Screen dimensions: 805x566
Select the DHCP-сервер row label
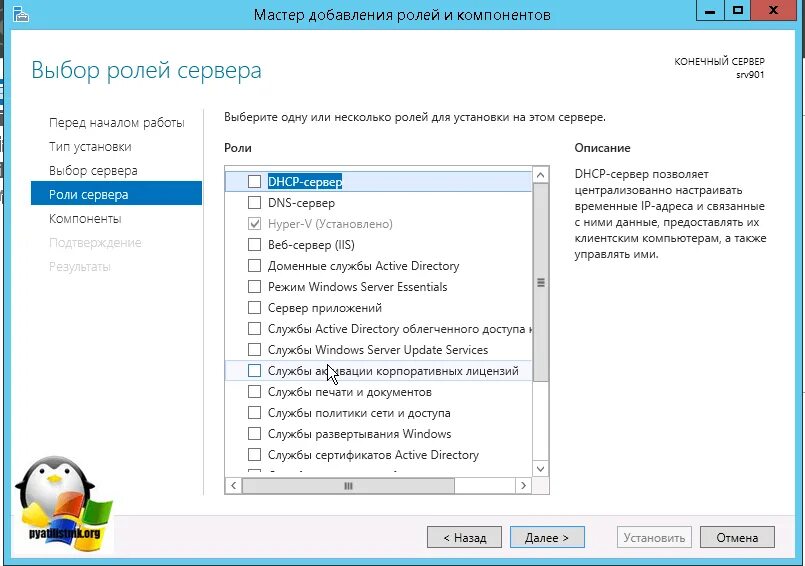pyautogui.click(x=305, y=181)
